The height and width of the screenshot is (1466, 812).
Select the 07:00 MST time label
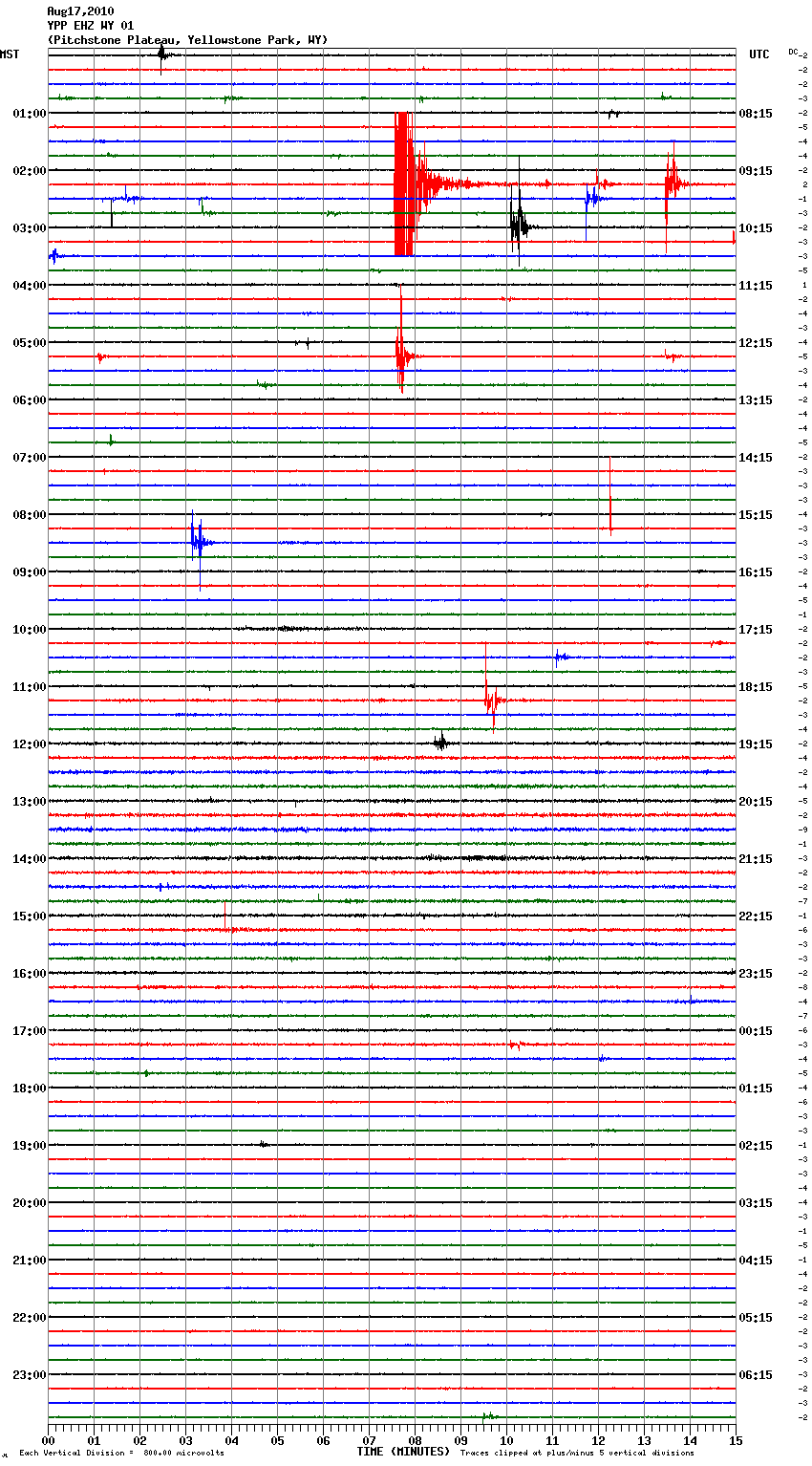[29, 457]
